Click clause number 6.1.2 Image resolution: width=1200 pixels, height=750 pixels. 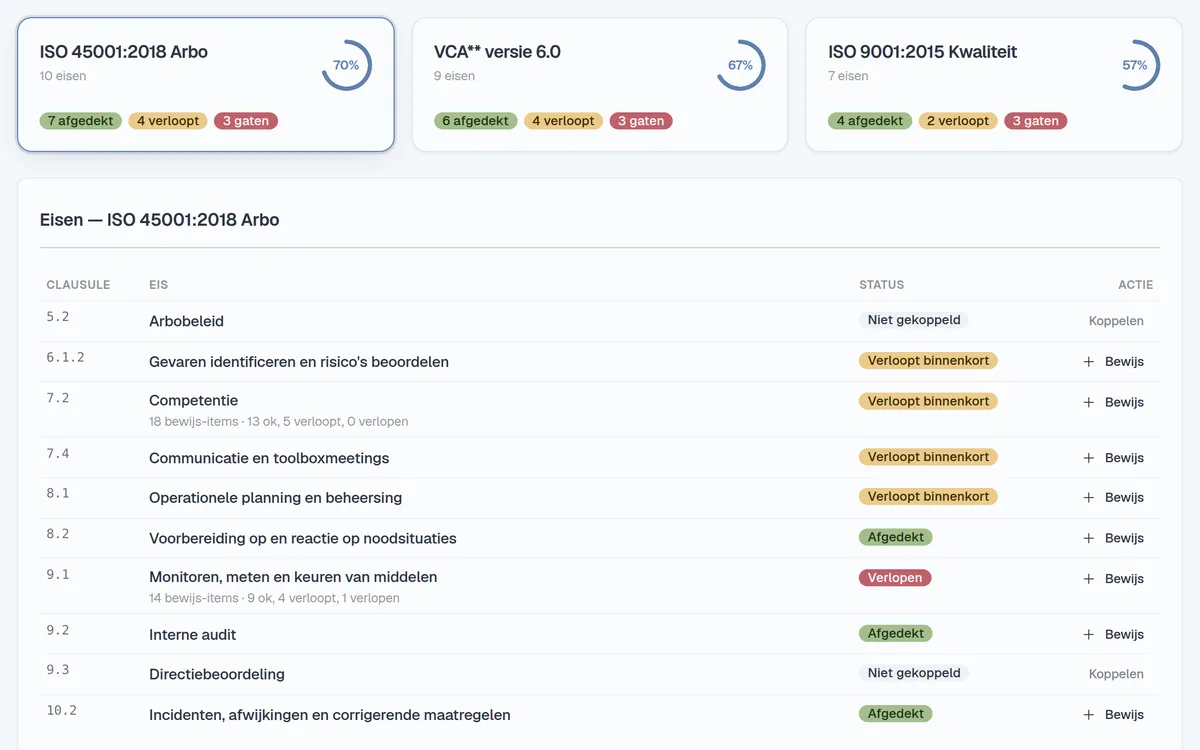(x=66, y=357)
